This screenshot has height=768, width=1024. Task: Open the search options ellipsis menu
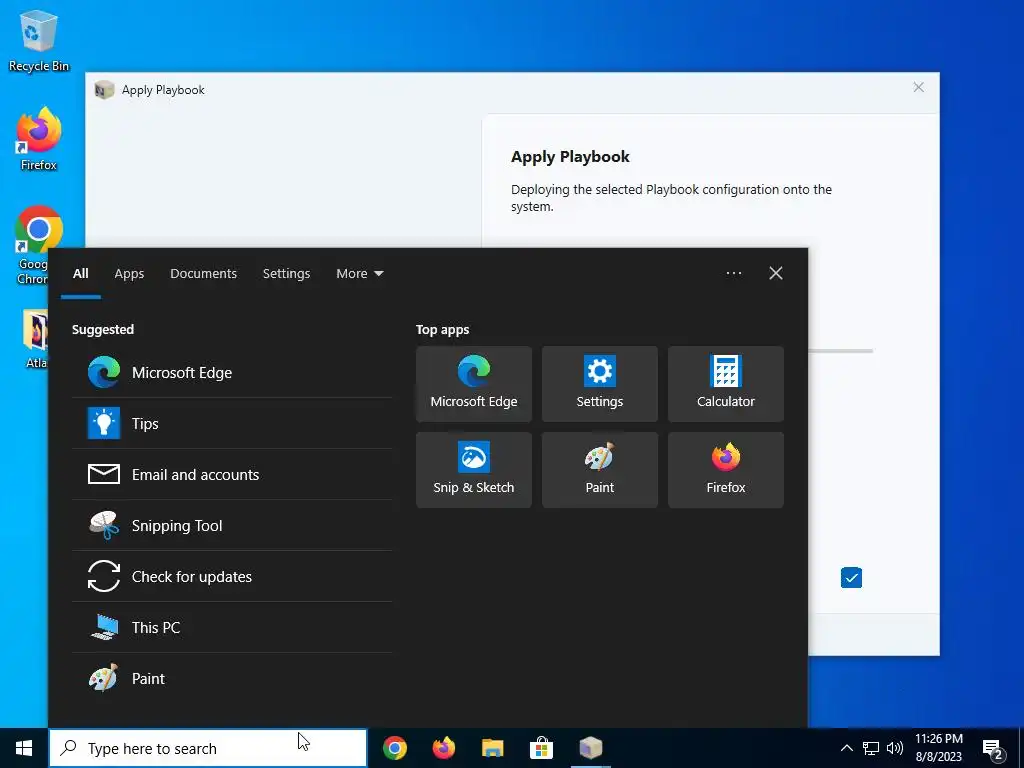(x=733, y=273)
